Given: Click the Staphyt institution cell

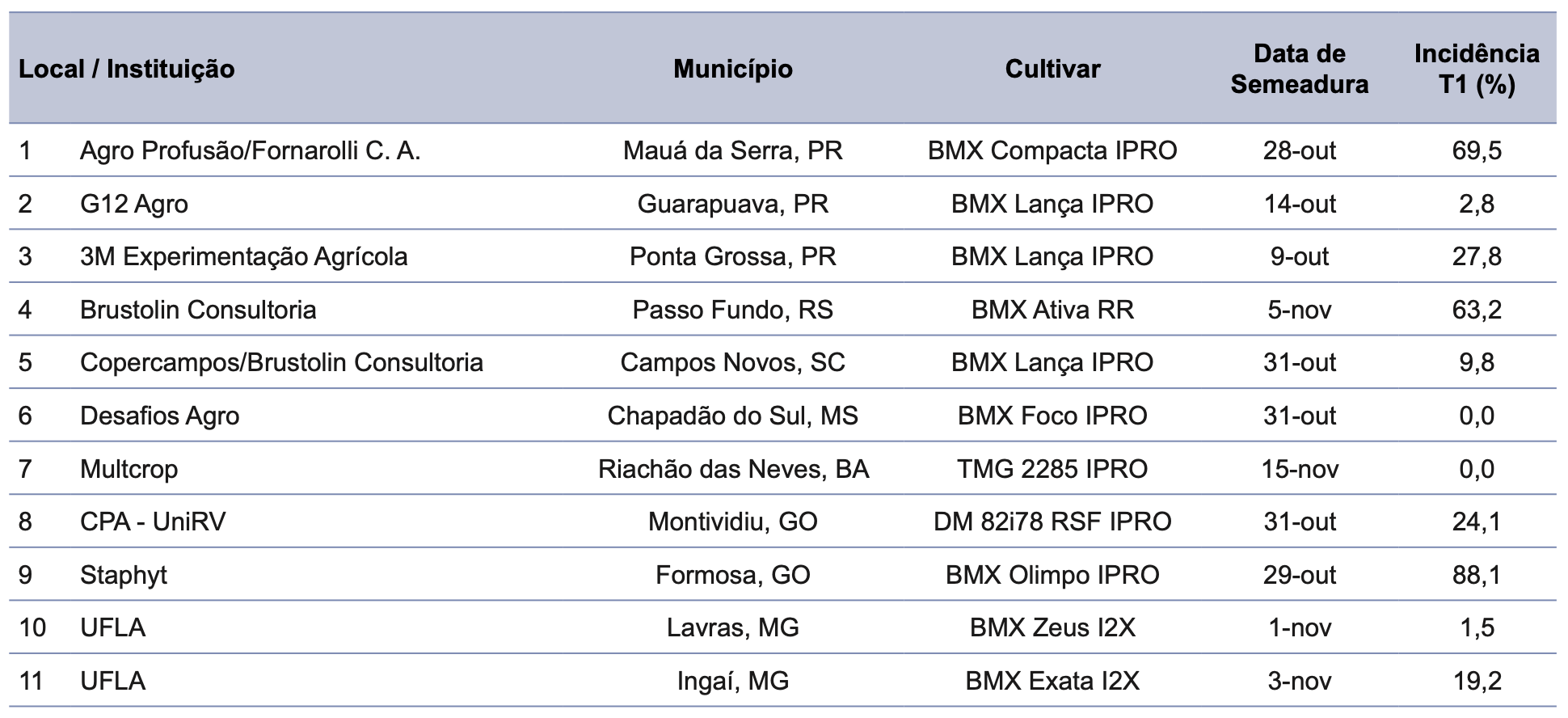Looking at the screenshot, I should tap(124, 575).
